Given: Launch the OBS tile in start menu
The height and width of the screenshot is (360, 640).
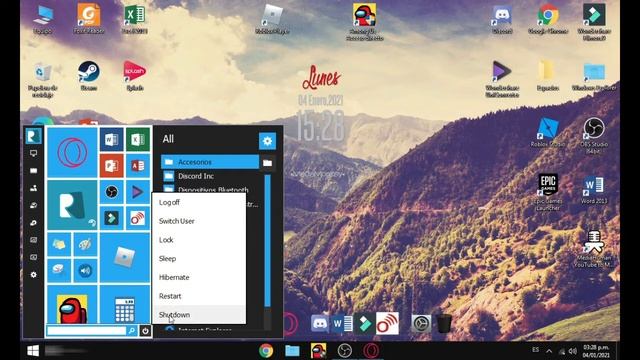Looking at the screenshot, I should [111, 192].
